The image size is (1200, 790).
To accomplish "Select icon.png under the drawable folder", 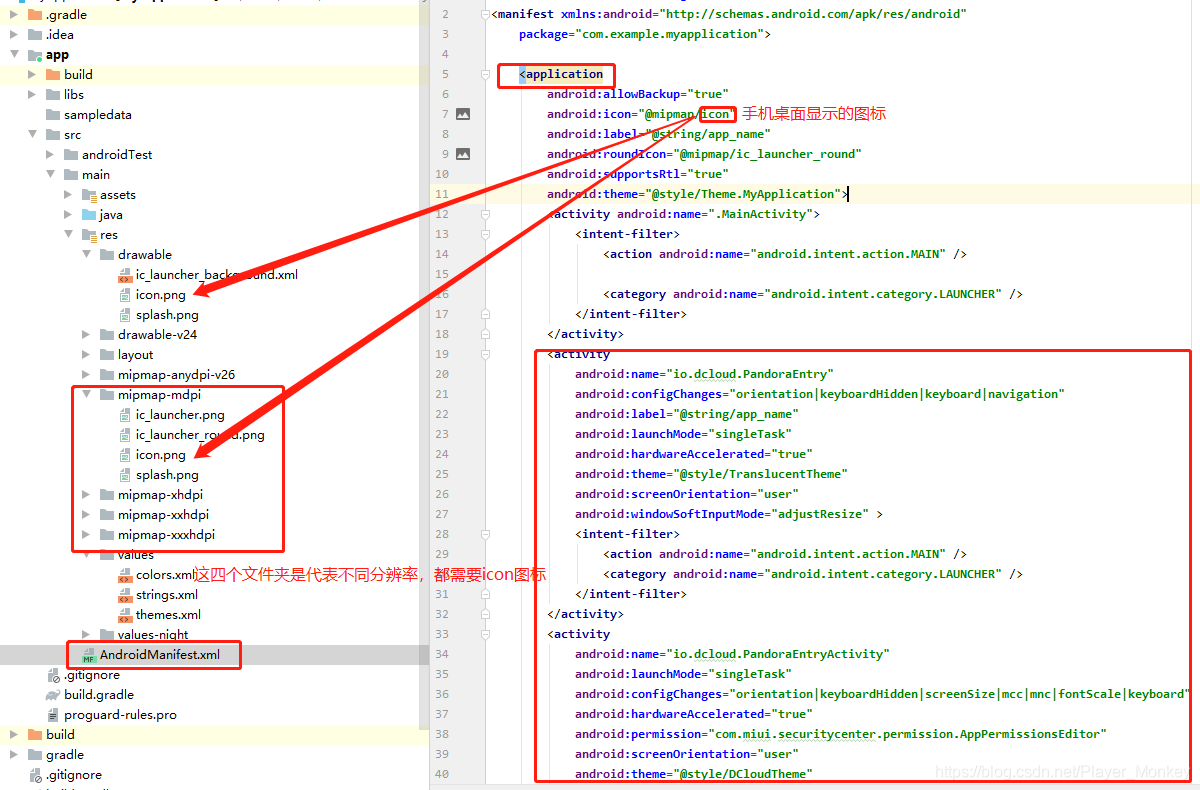I will click(x=161, y=295).
